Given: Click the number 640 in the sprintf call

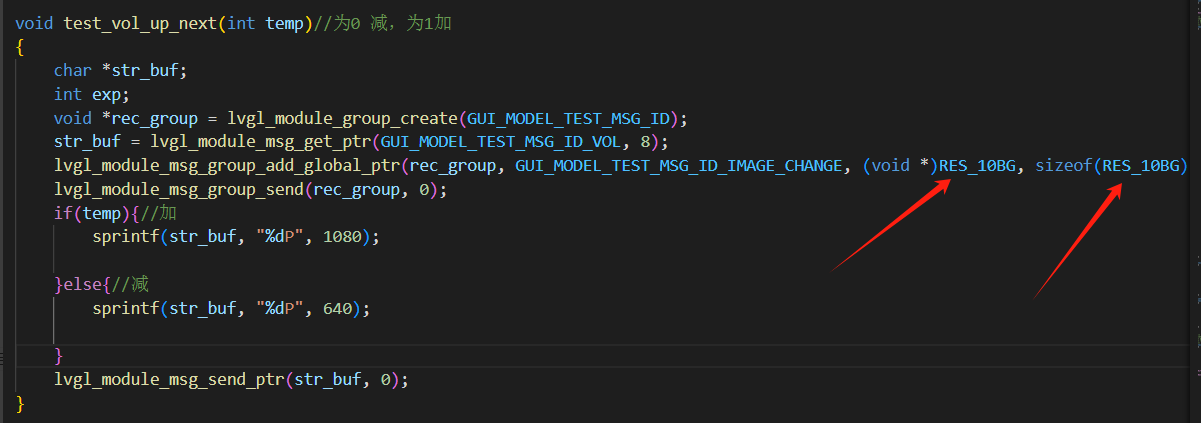Looking at the screenshot, I should [337, 309].
